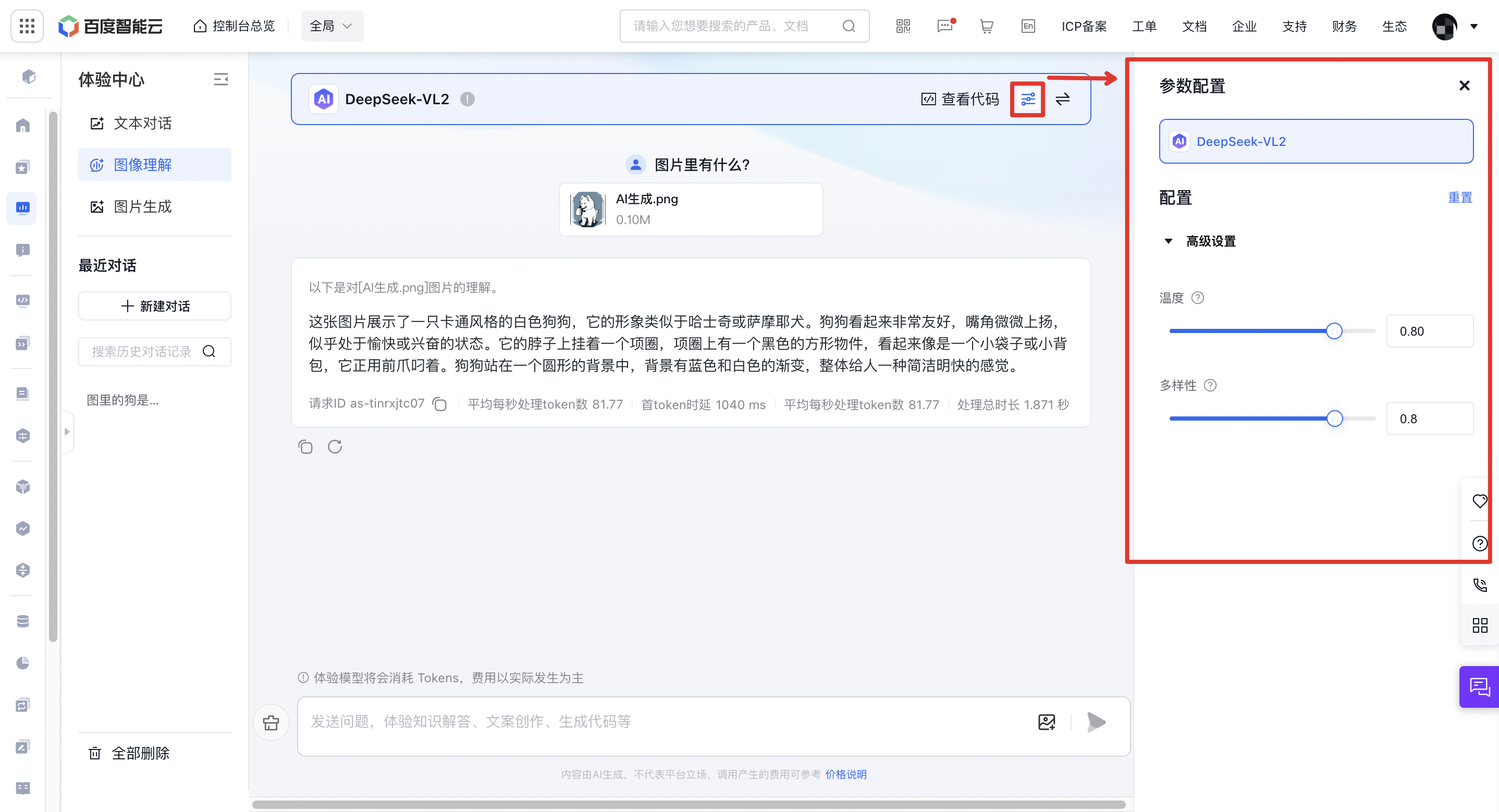
Task: Copy the request ID as-tinrxjtc07
Action: click(x=440, y=404)
